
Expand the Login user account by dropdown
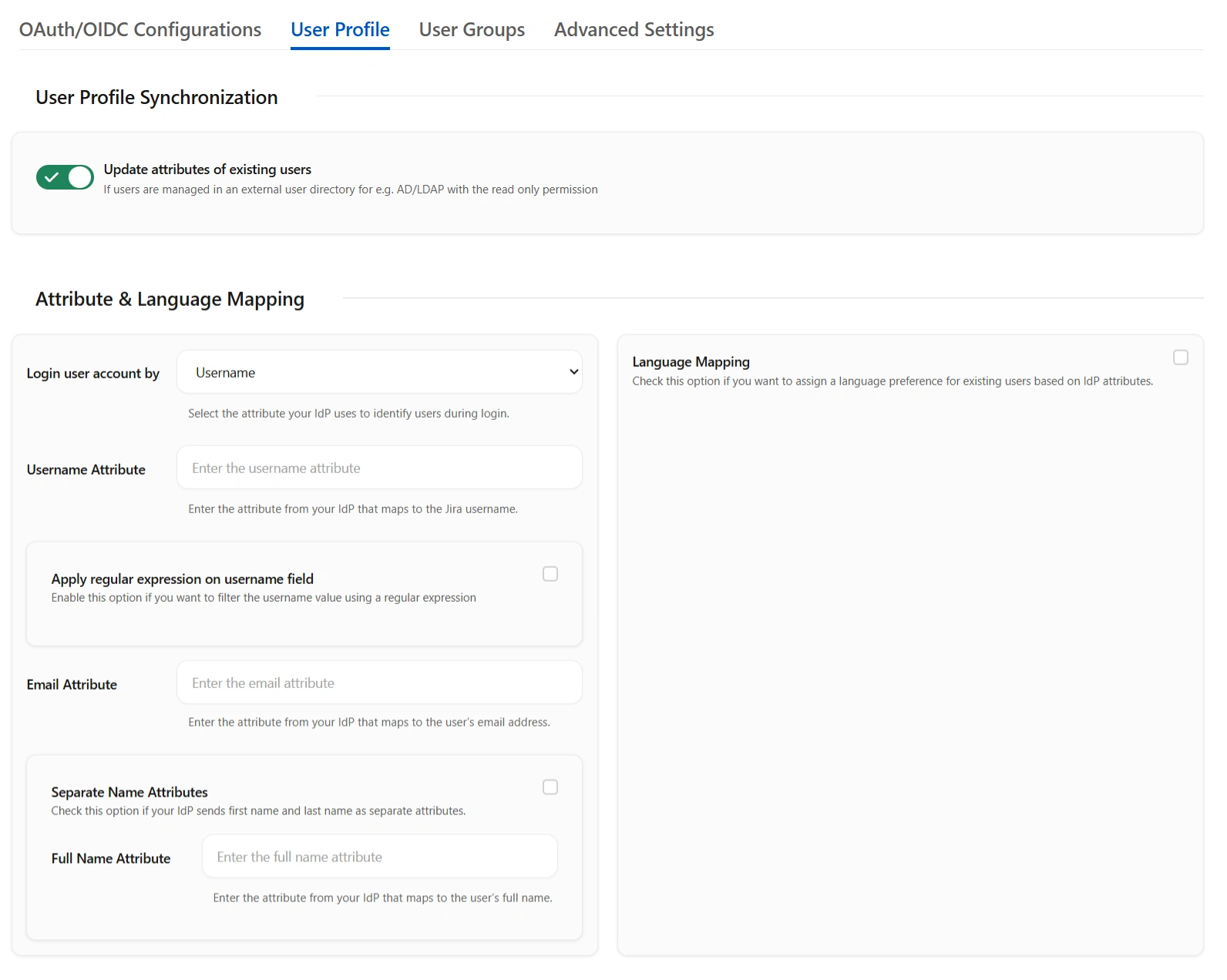click(379, 372)
